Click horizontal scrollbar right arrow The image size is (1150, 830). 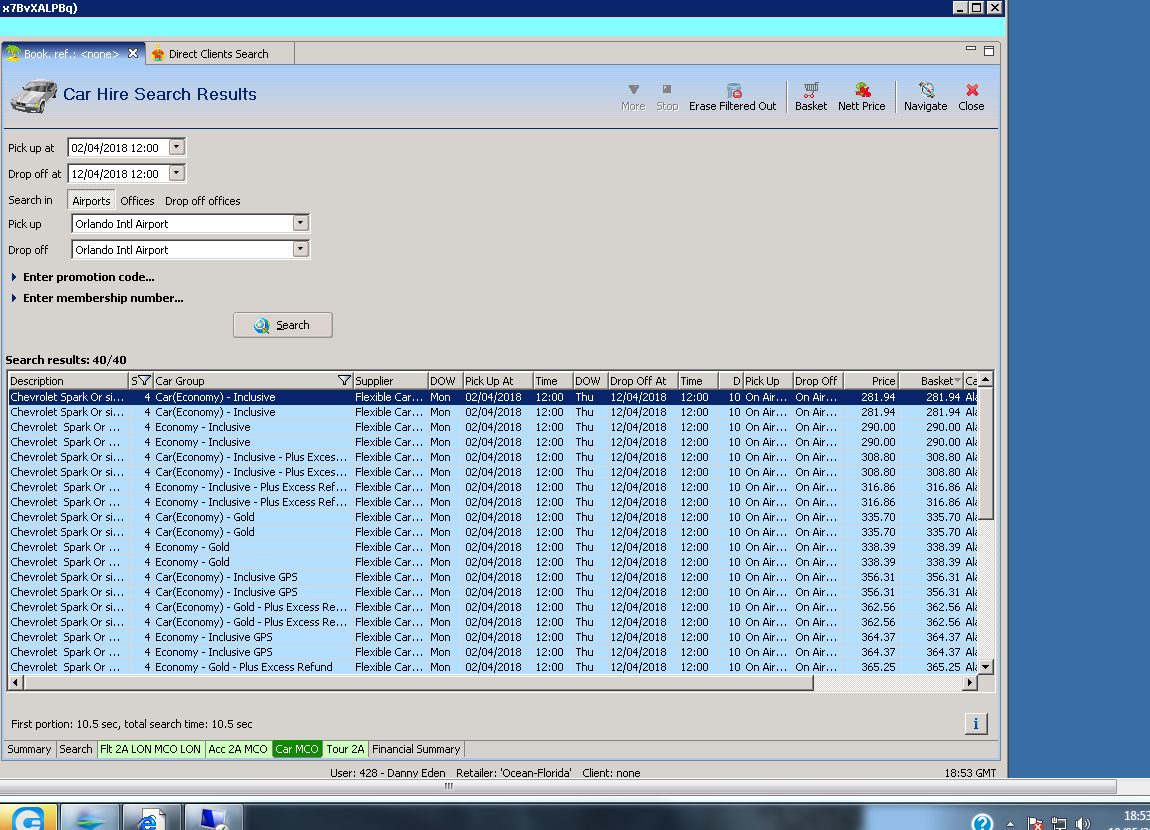[x=970, y=682]
